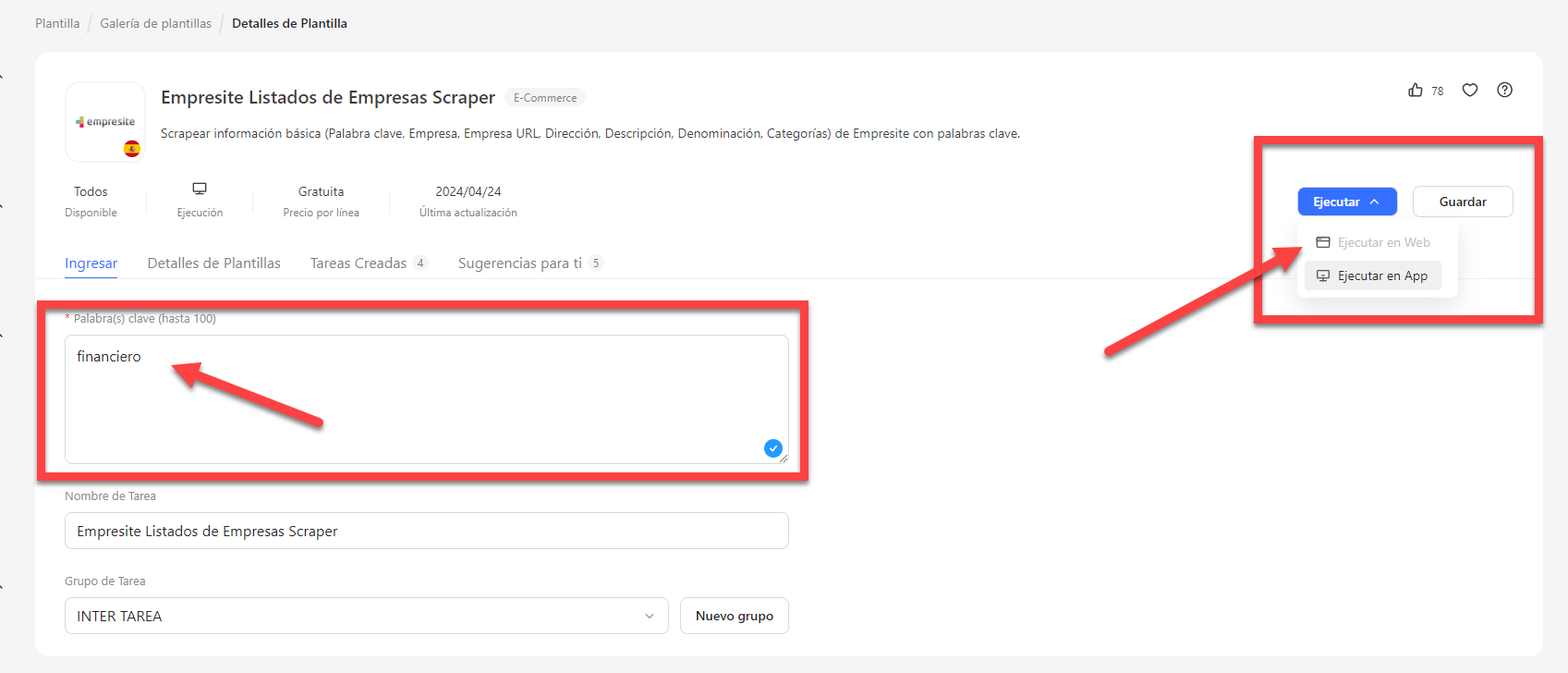Click the empresite template logo thumbnail
The width and height of the screenshot is (1568, 673).
pyautogui.click(x=105, y=122)
